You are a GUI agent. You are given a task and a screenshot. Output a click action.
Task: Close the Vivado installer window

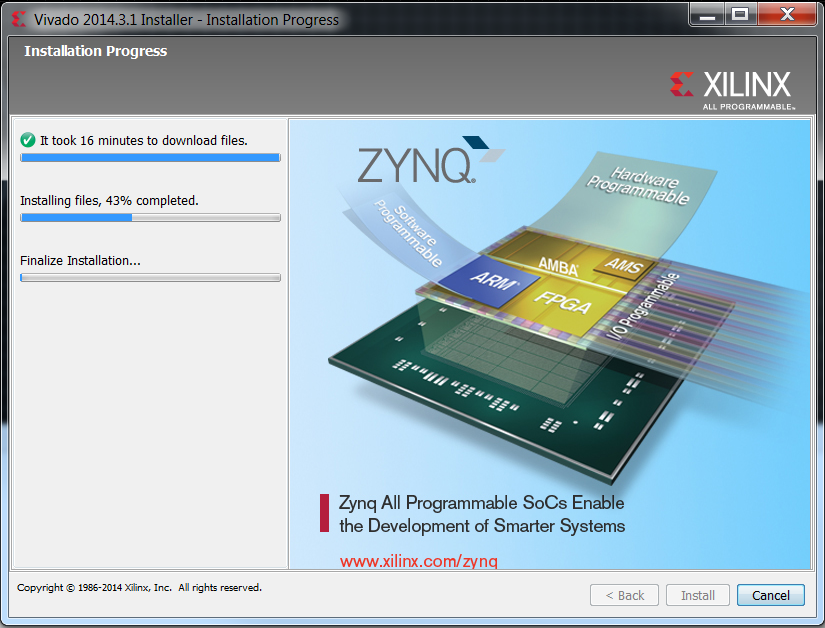[787, 14]
